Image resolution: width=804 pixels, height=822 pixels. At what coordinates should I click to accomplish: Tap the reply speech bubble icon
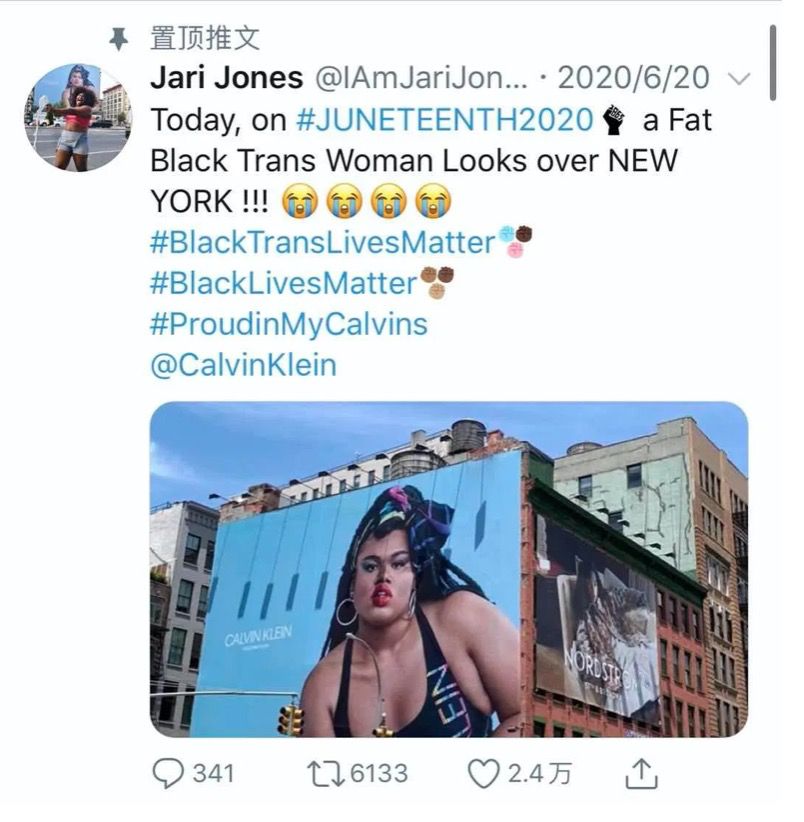pos(168,774)
